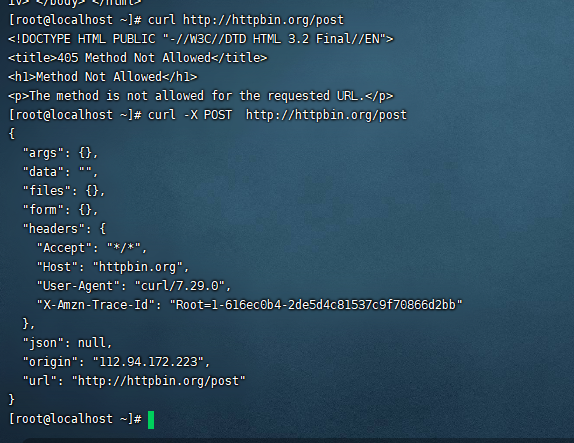
Task: Click the "json": null line
Action: [x=67, y=343]
